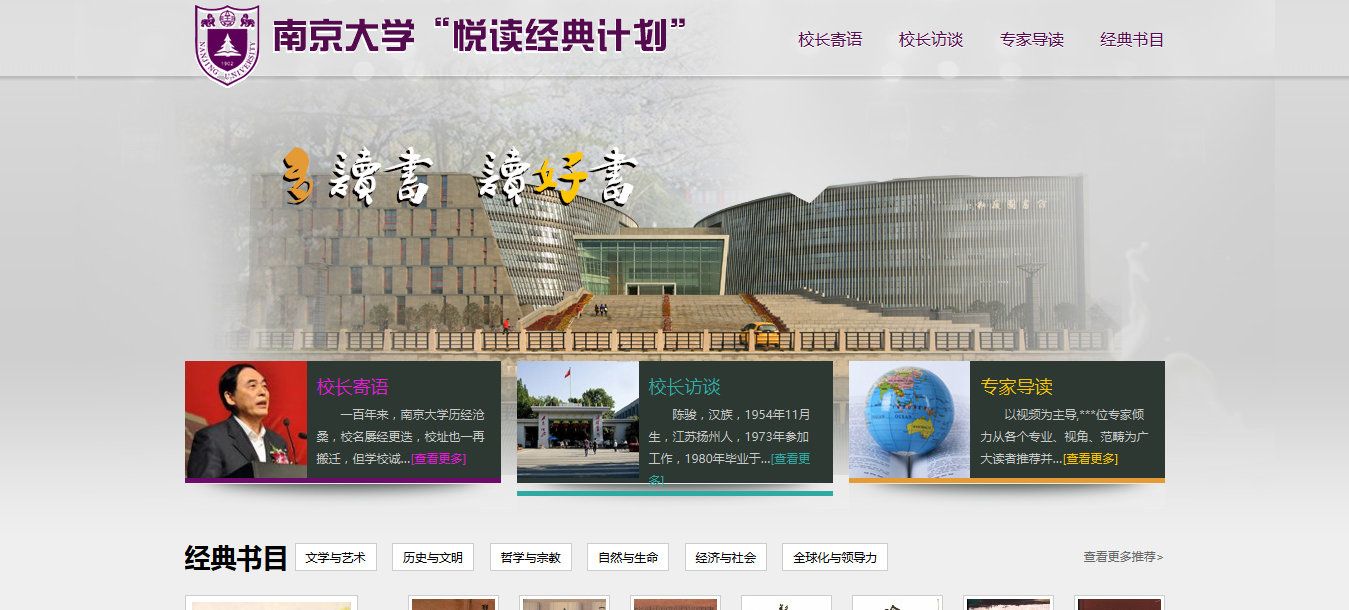Open 校长寄语 in top navigation
1349x610 pixels.
click(x=829, y=40)
